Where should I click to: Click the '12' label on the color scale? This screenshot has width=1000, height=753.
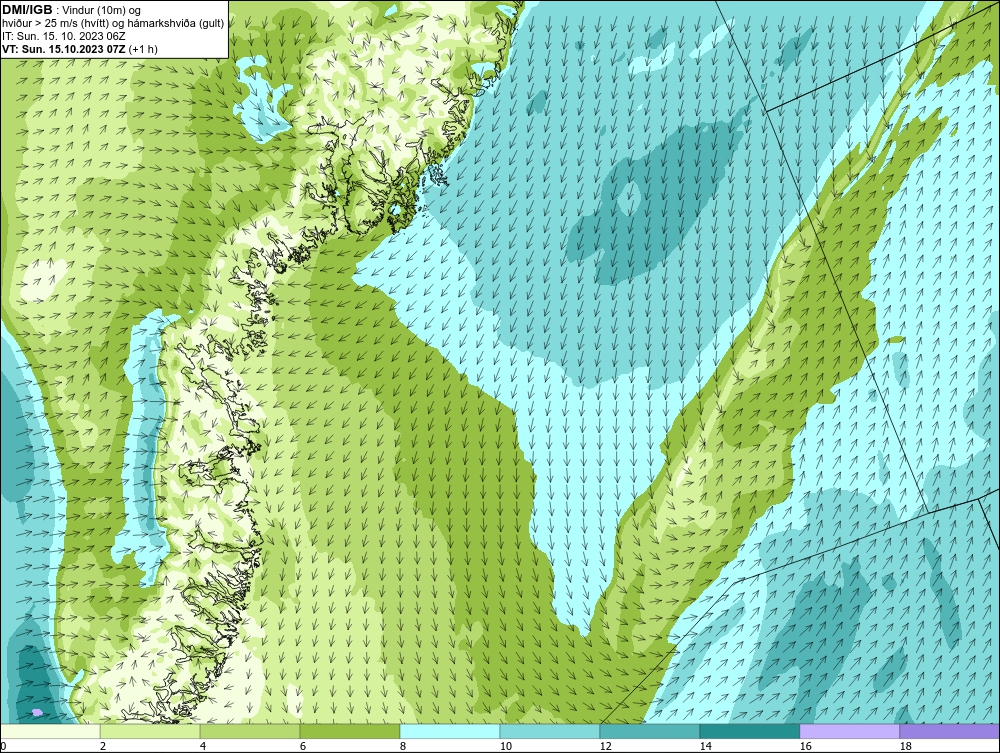(605, 746)
